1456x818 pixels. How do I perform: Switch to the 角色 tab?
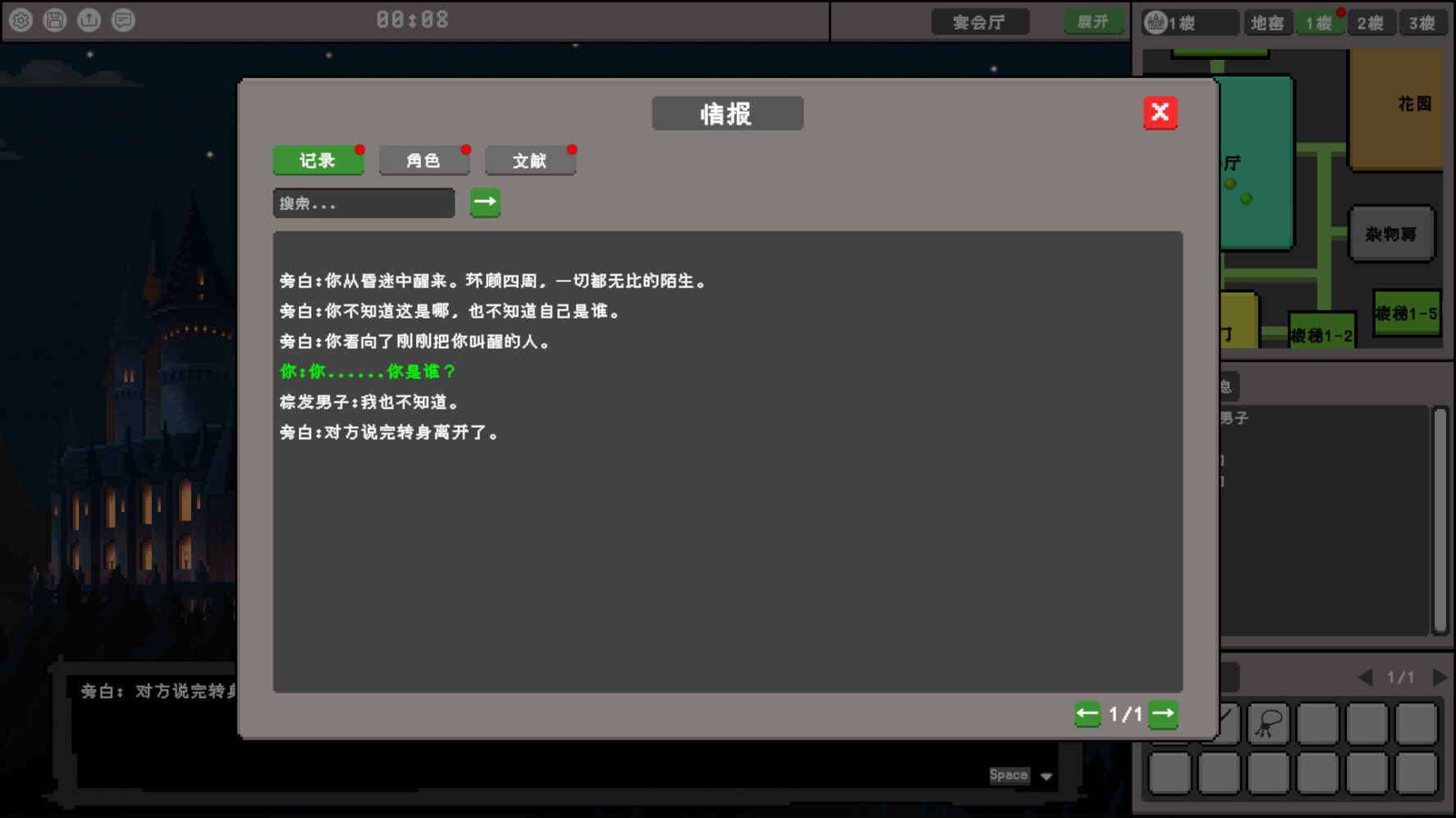coord(424,161)
